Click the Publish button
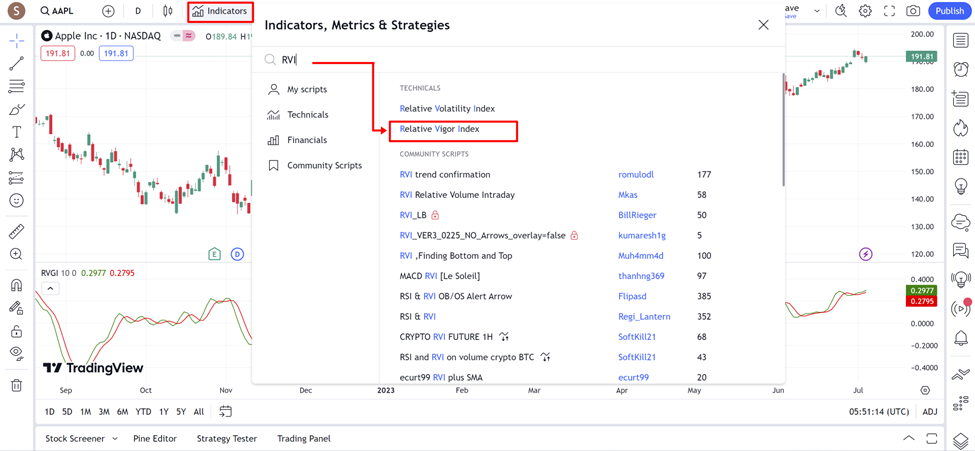 pyautogui.click(x=950, y=11)
